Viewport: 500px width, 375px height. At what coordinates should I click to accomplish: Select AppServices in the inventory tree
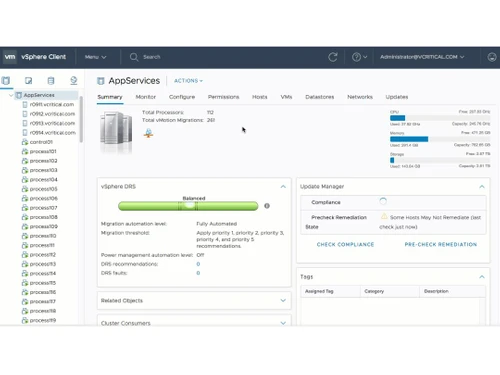point(39,95)
